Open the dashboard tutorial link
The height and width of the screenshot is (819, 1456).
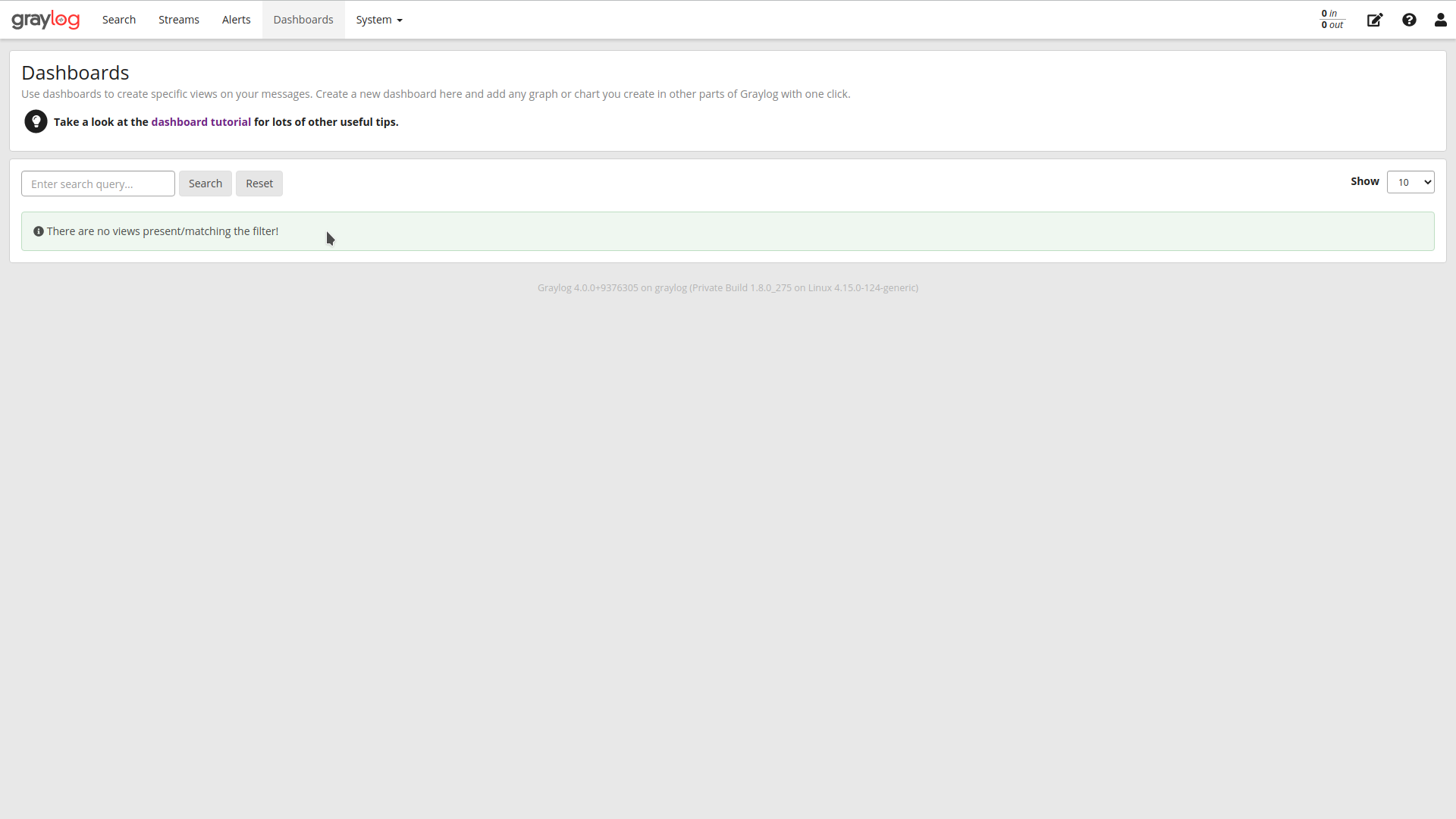point(200,121)
